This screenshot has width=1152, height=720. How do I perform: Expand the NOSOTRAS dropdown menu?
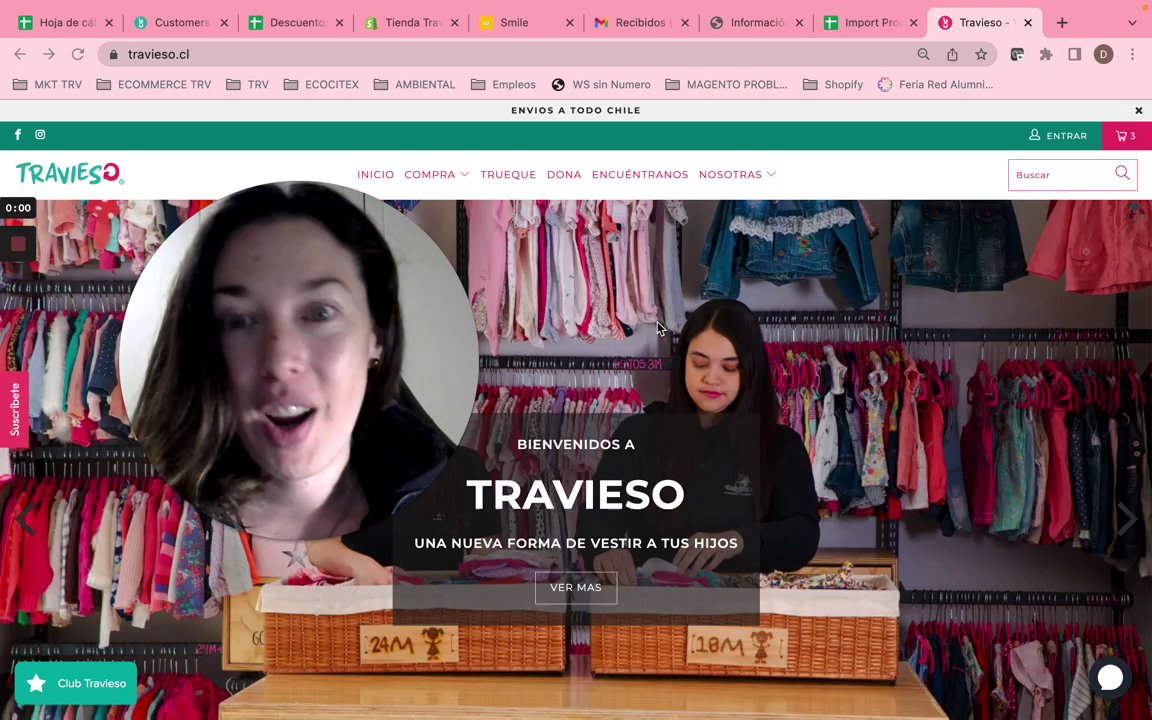click(737, 174)
